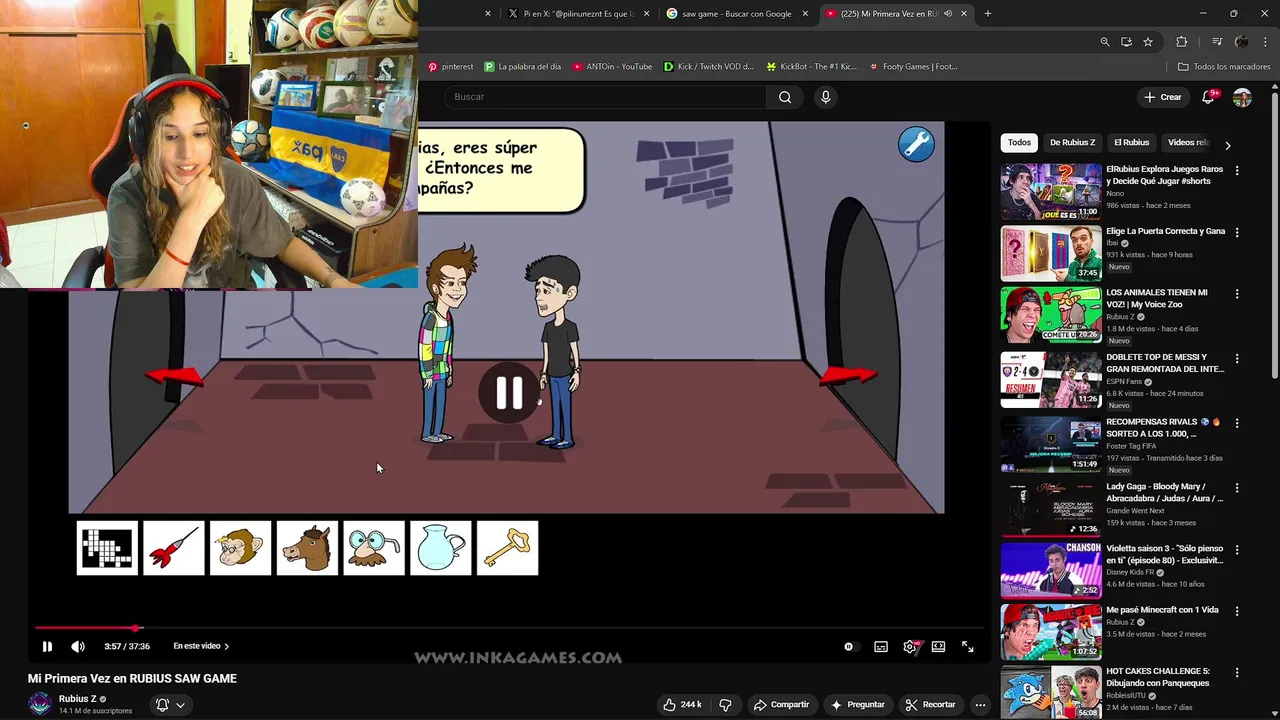Open Rubius Z channel name link
The image size is (1280, 720).
(x=78, y=699)
